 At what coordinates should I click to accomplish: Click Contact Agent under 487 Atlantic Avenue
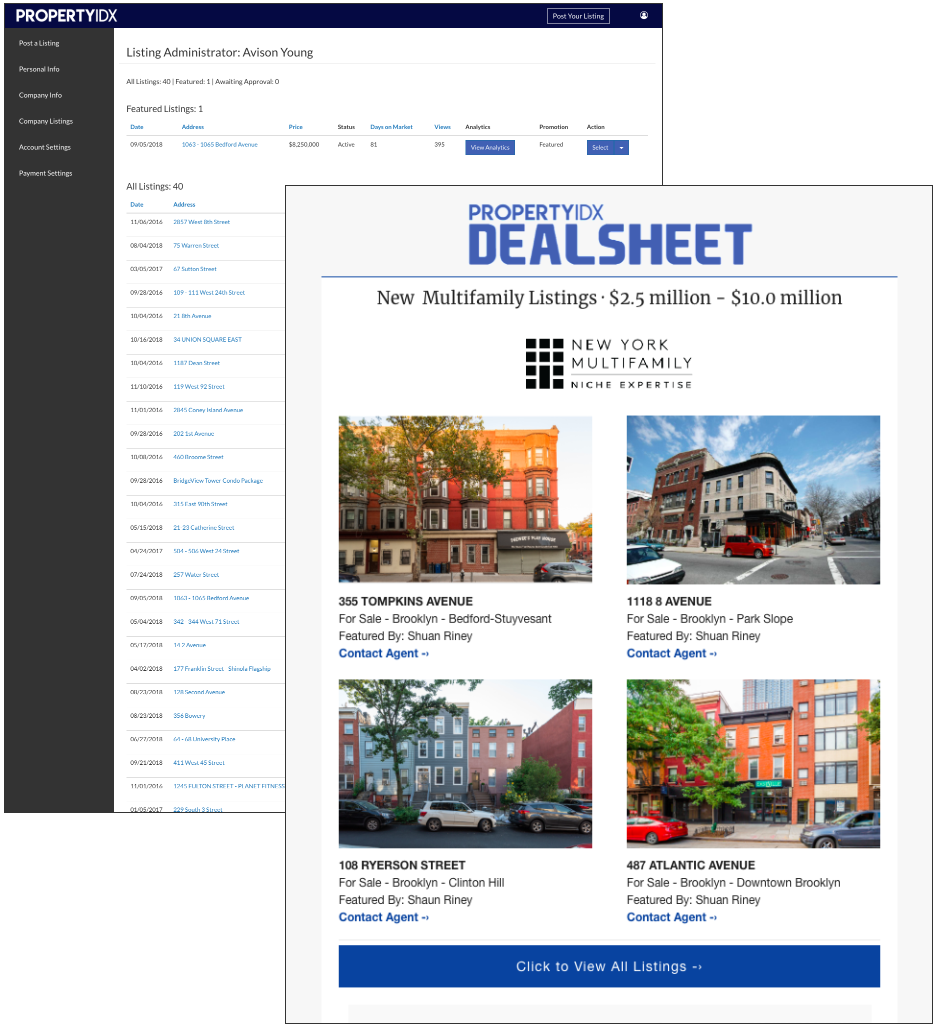pos(672,917)
